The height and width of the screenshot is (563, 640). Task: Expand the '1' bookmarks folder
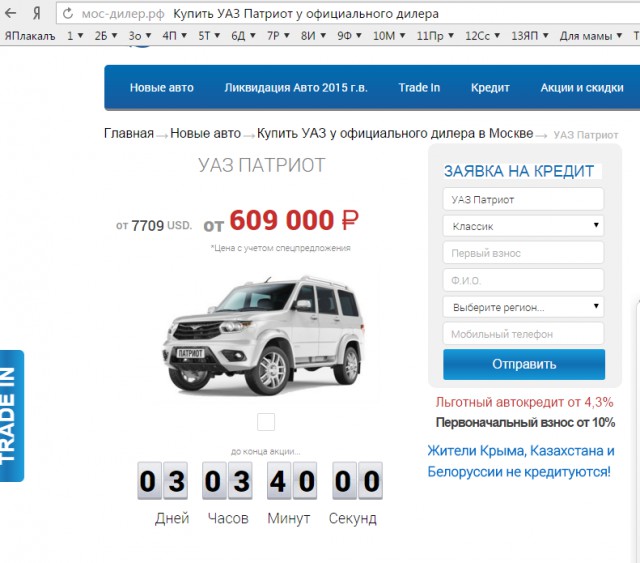[x=75, y=36]
